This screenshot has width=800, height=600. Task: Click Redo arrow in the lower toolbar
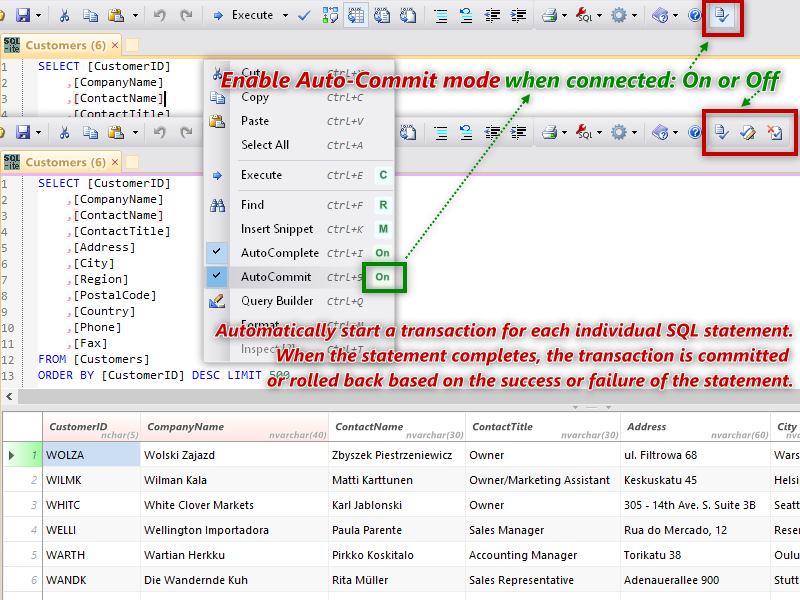pyautogui.click(x=186, y=133)
